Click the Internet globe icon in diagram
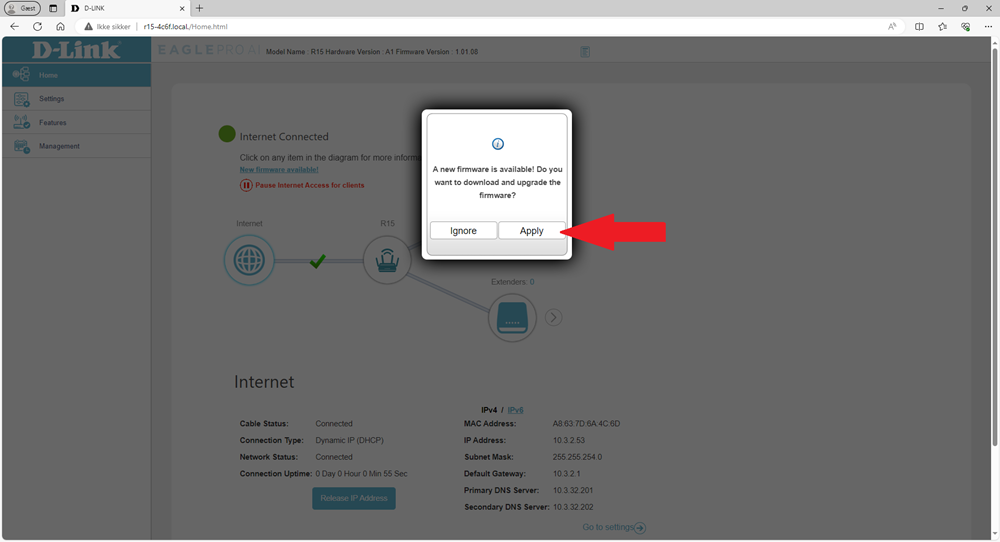1000x542 pixels. [249, 260]
